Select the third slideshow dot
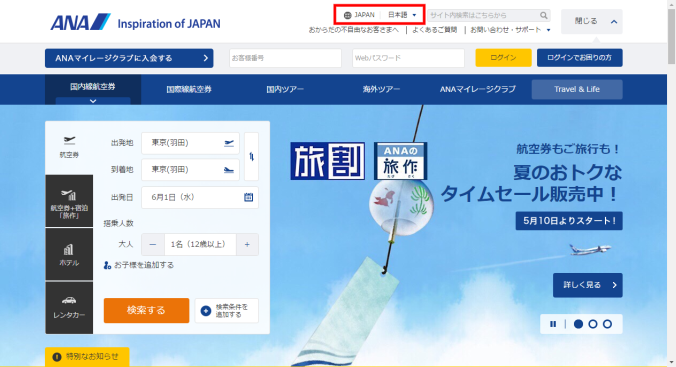 coord(607,324)
